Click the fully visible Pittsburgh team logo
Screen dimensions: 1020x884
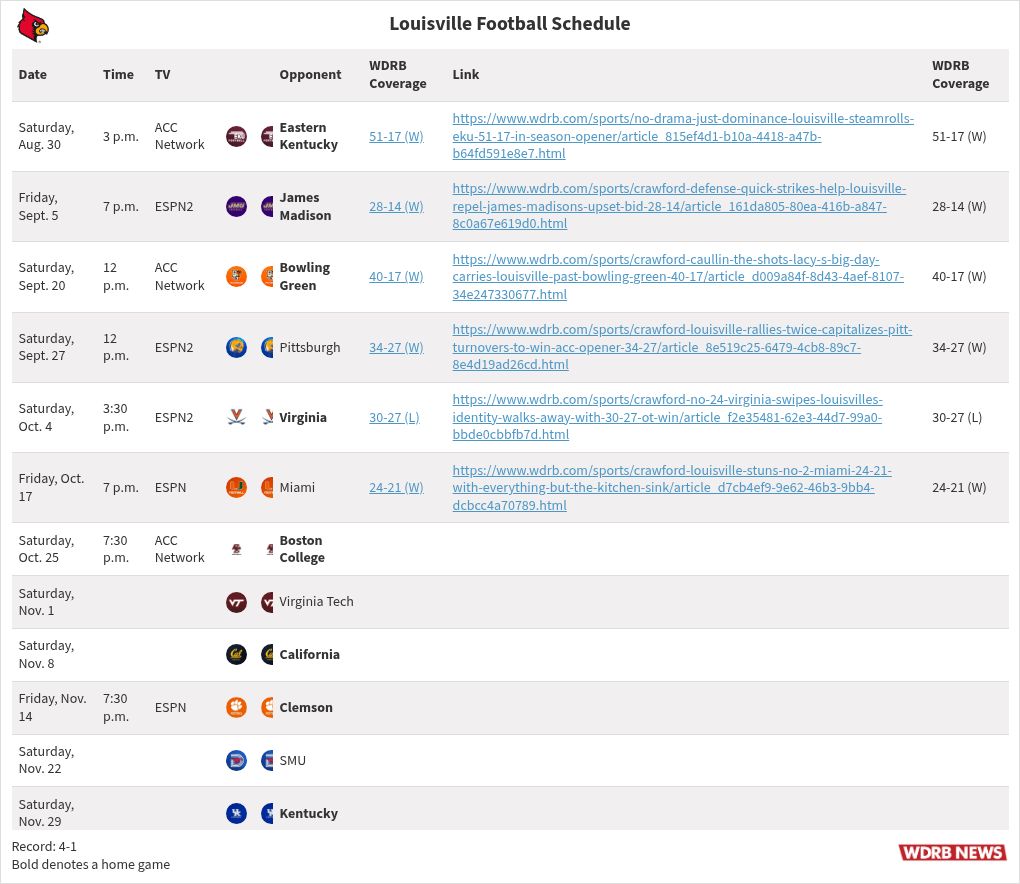pos(236,347)
